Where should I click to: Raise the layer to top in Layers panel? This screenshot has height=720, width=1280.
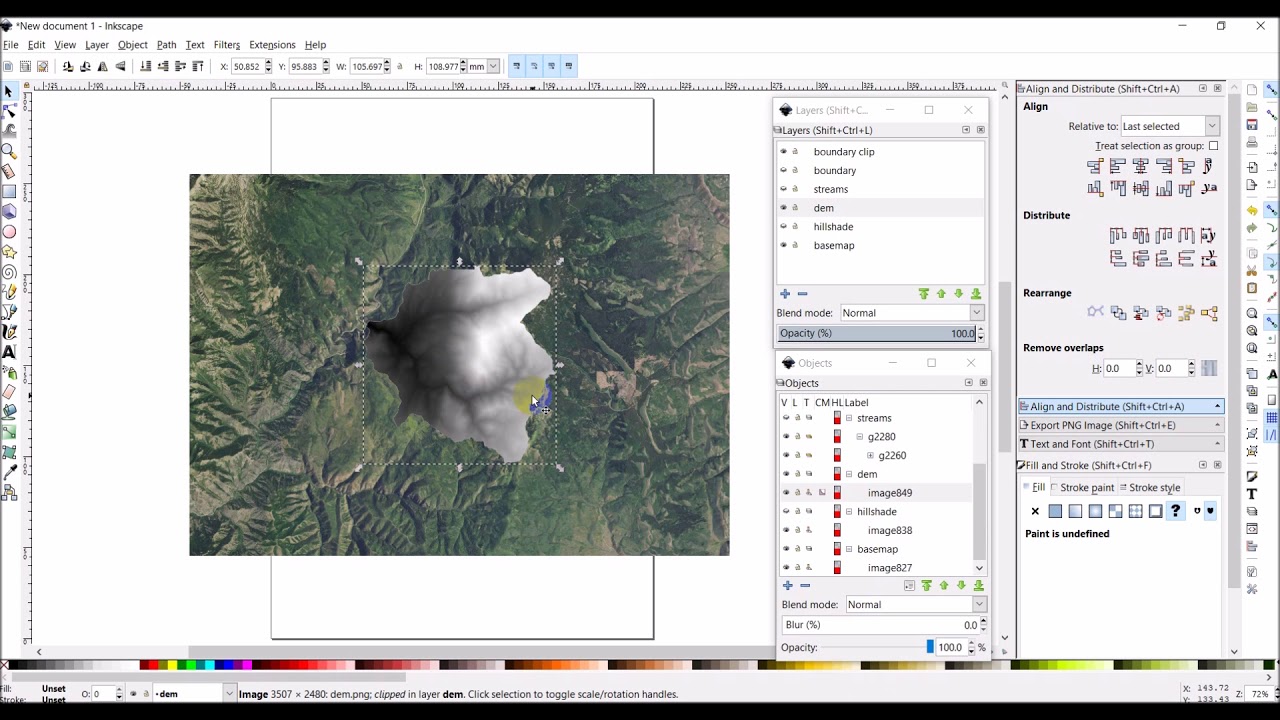click(924, 294)
